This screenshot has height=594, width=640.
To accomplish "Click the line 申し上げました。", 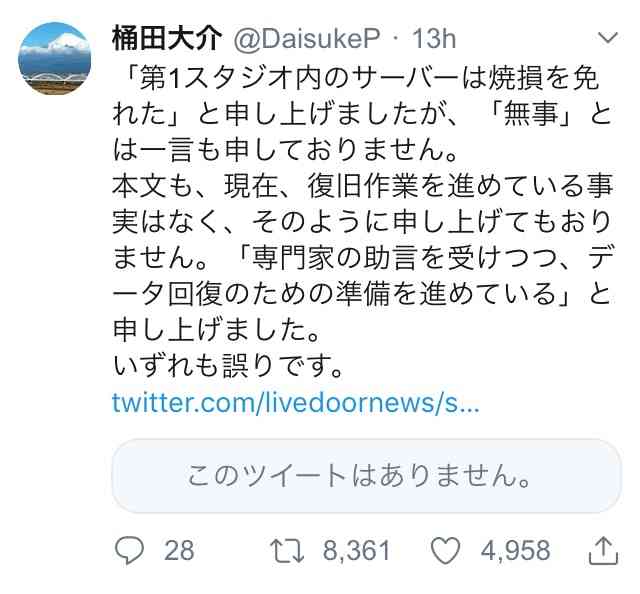I will tap(216, 330).
